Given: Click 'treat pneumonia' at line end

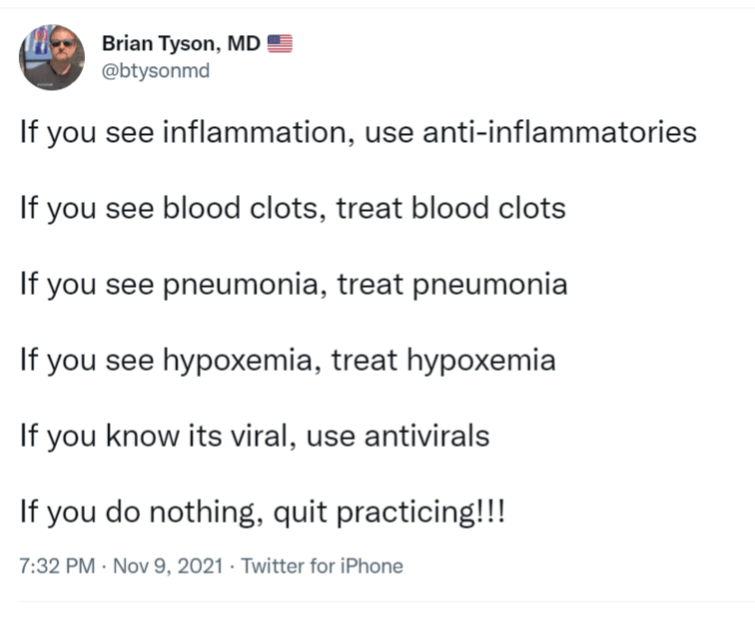Looking at the screenshot, I should tap(452, 284).
